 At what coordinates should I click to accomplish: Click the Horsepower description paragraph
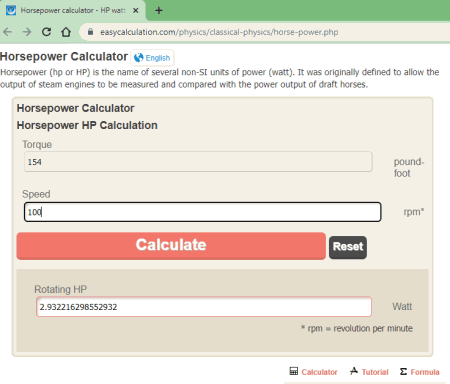(x=220, y=78)
